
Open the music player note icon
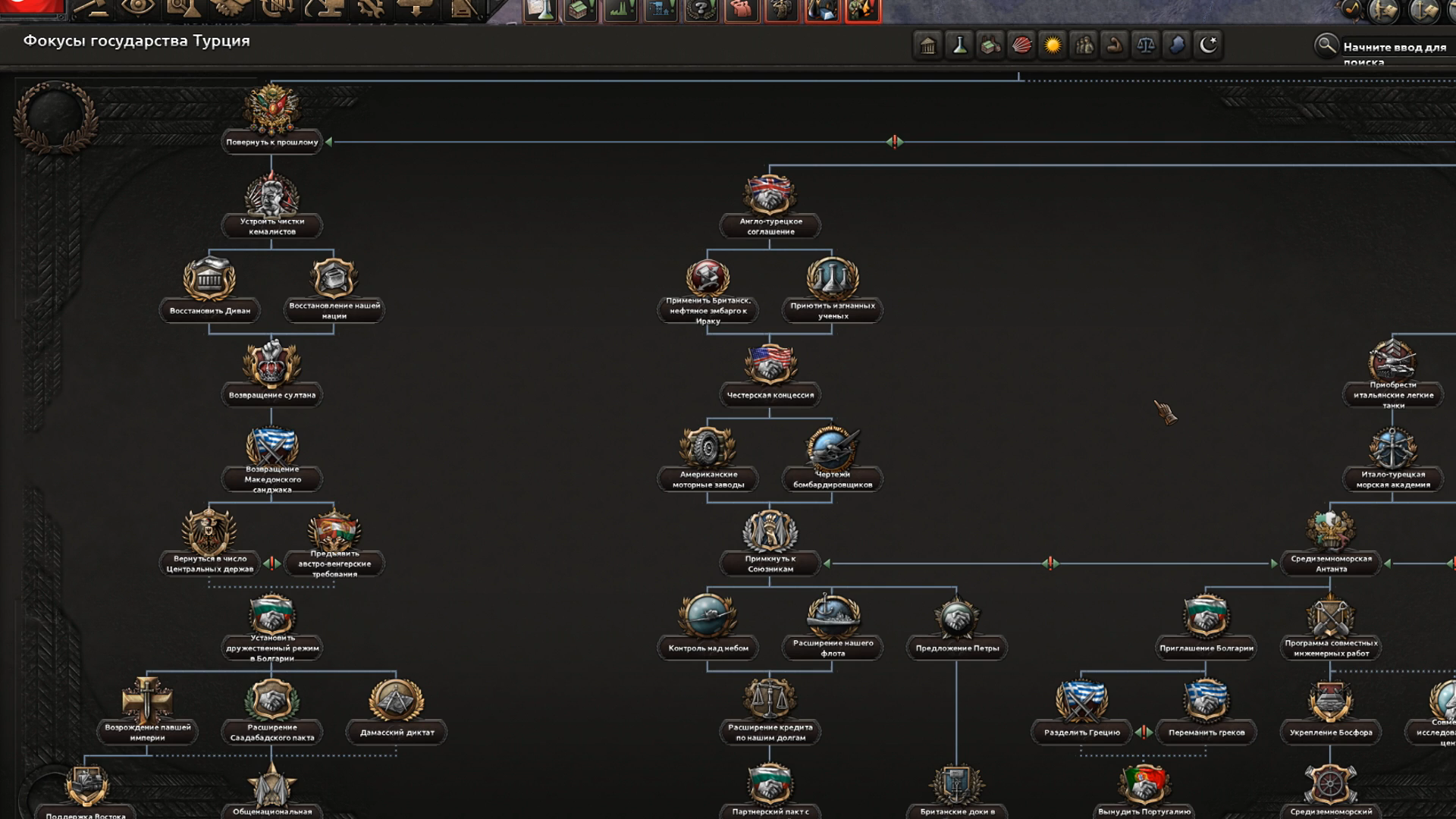point(1351,10)
